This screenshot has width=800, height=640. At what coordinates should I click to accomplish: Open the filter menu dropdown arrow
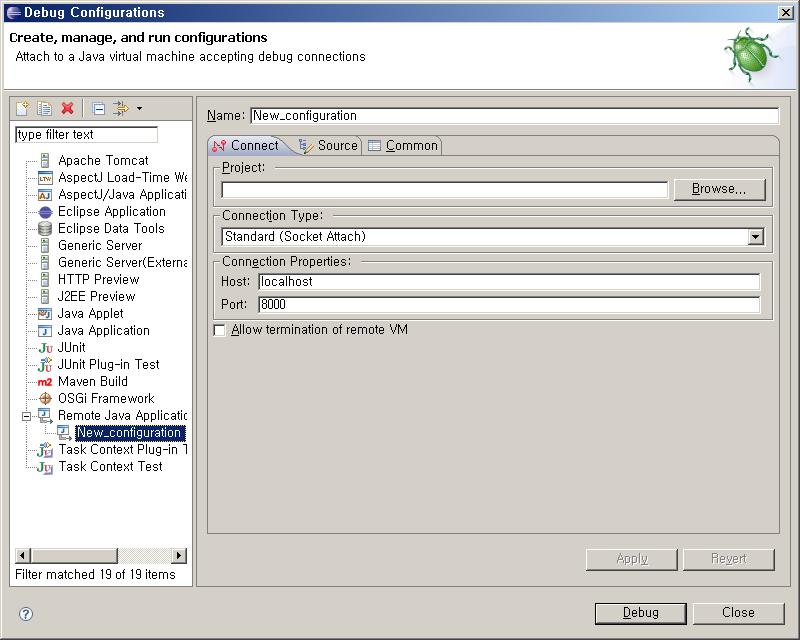point(139,108)
